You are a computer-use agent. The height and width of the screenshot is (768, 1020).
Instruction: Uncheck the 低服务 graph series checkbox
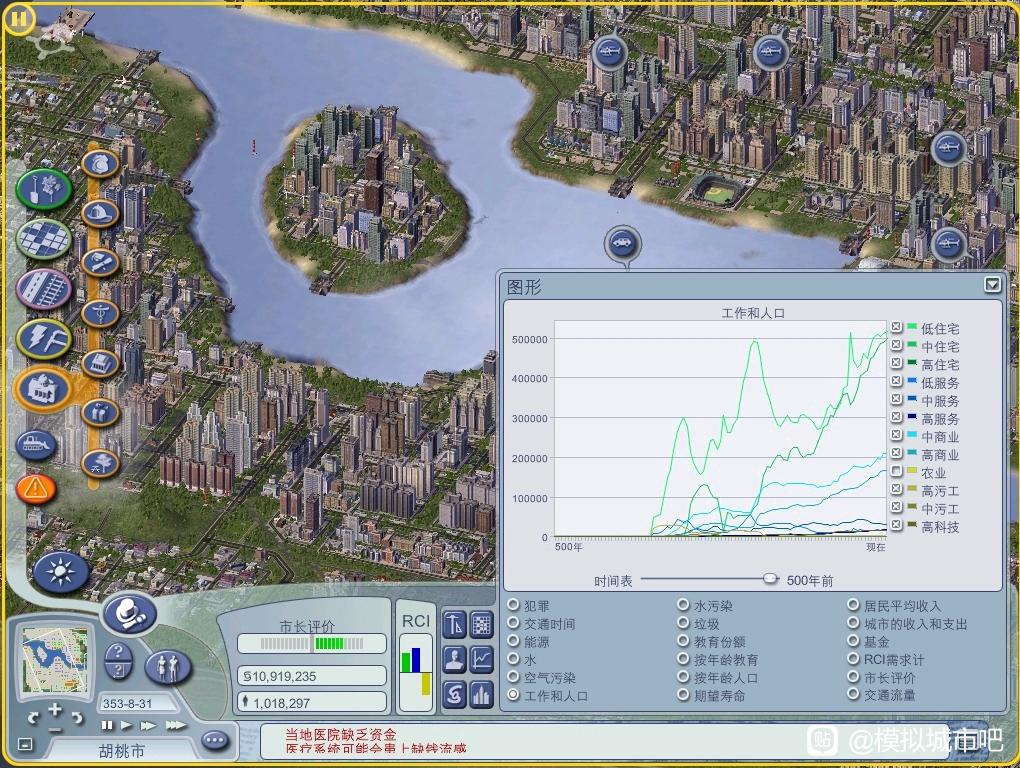tap(896, 380)
